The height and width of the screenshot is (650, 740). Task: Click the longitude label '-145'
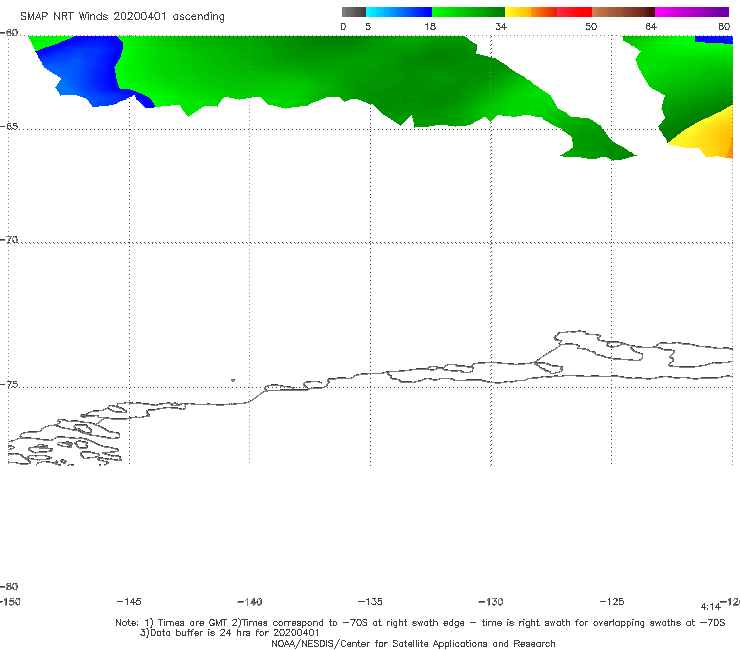coord(129,602)
